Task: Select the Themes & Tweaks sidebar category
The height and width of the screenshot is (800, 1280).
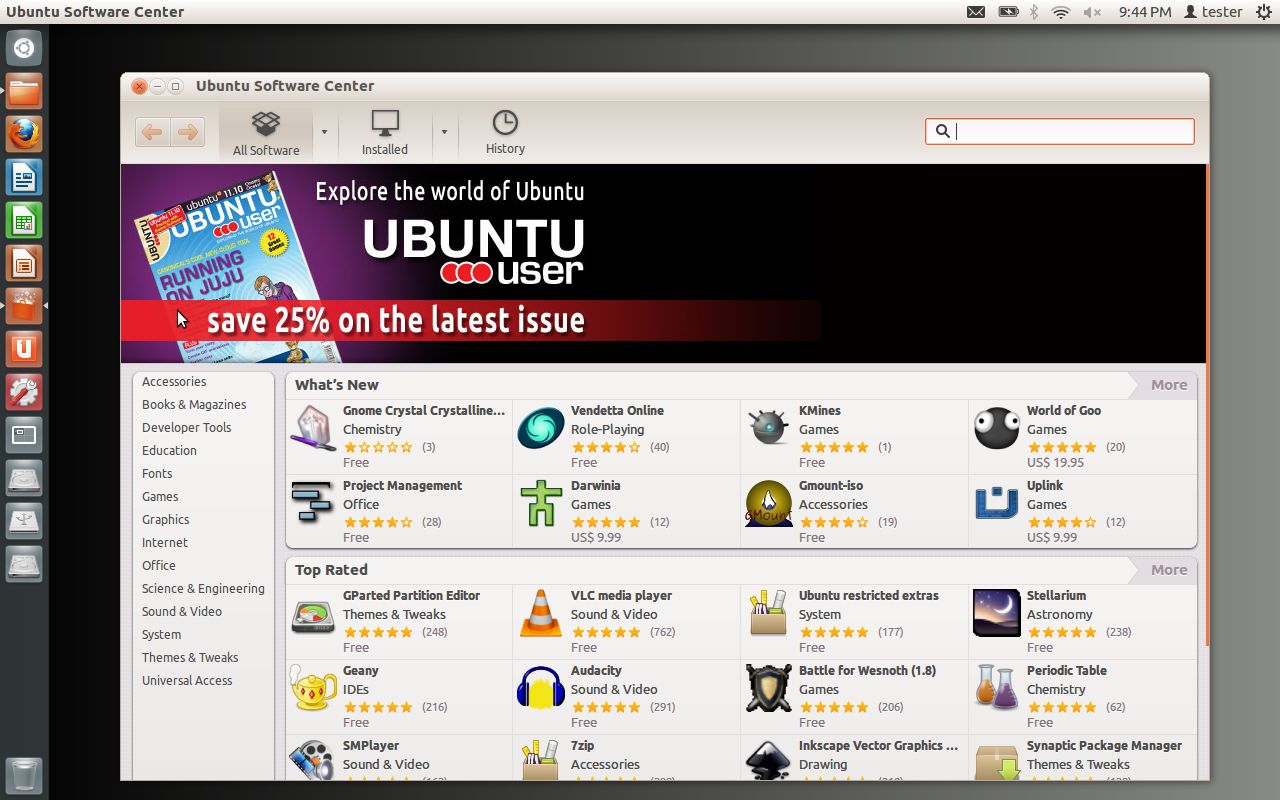Action: click(190, 658)
